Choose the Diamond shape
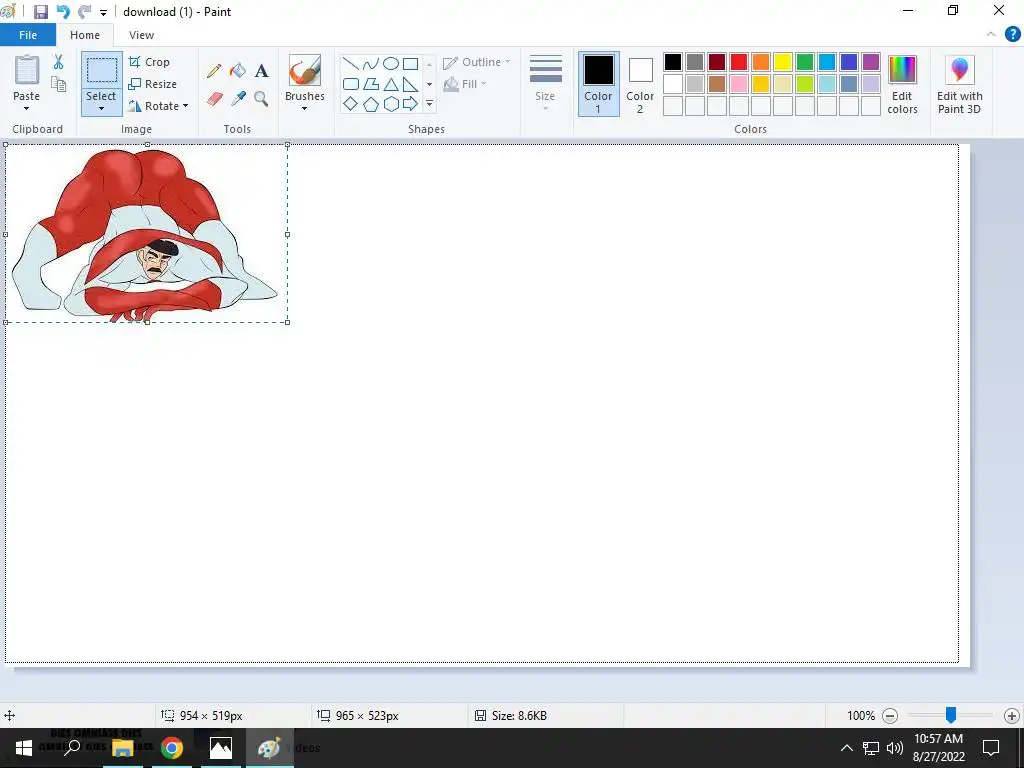The width and height of the screenshot is (1024, 768). pos(351,104)
